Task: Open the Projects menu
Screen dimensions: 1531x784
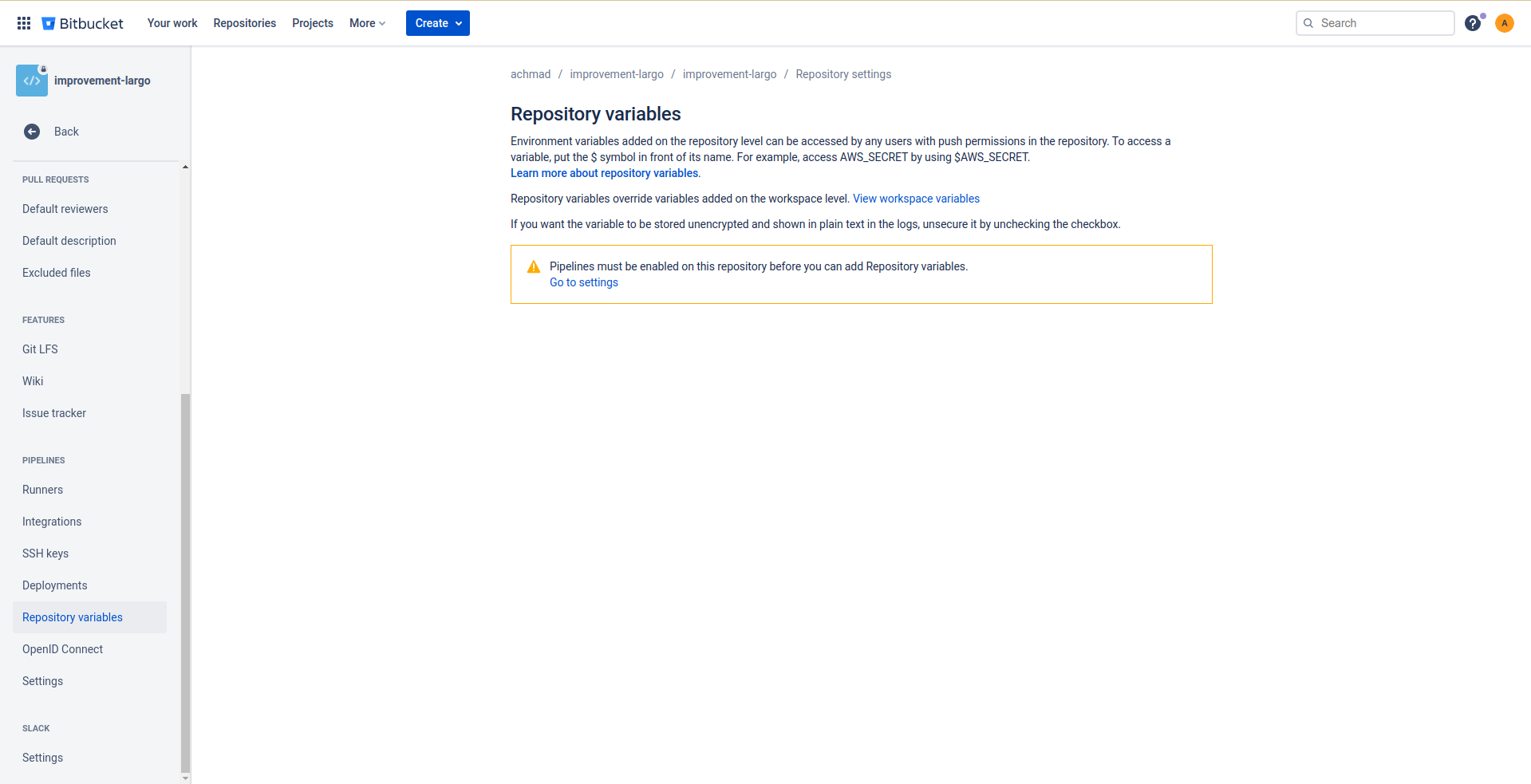Action: click(312, 23)
